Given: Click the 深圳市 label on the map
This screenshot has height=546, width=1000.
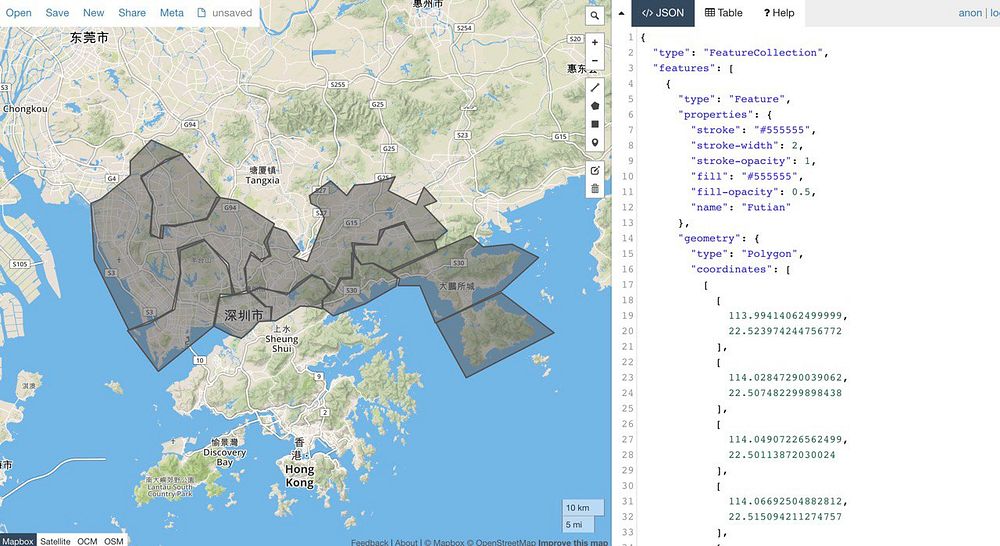Looking at the screenshot, I should (244, 315).
